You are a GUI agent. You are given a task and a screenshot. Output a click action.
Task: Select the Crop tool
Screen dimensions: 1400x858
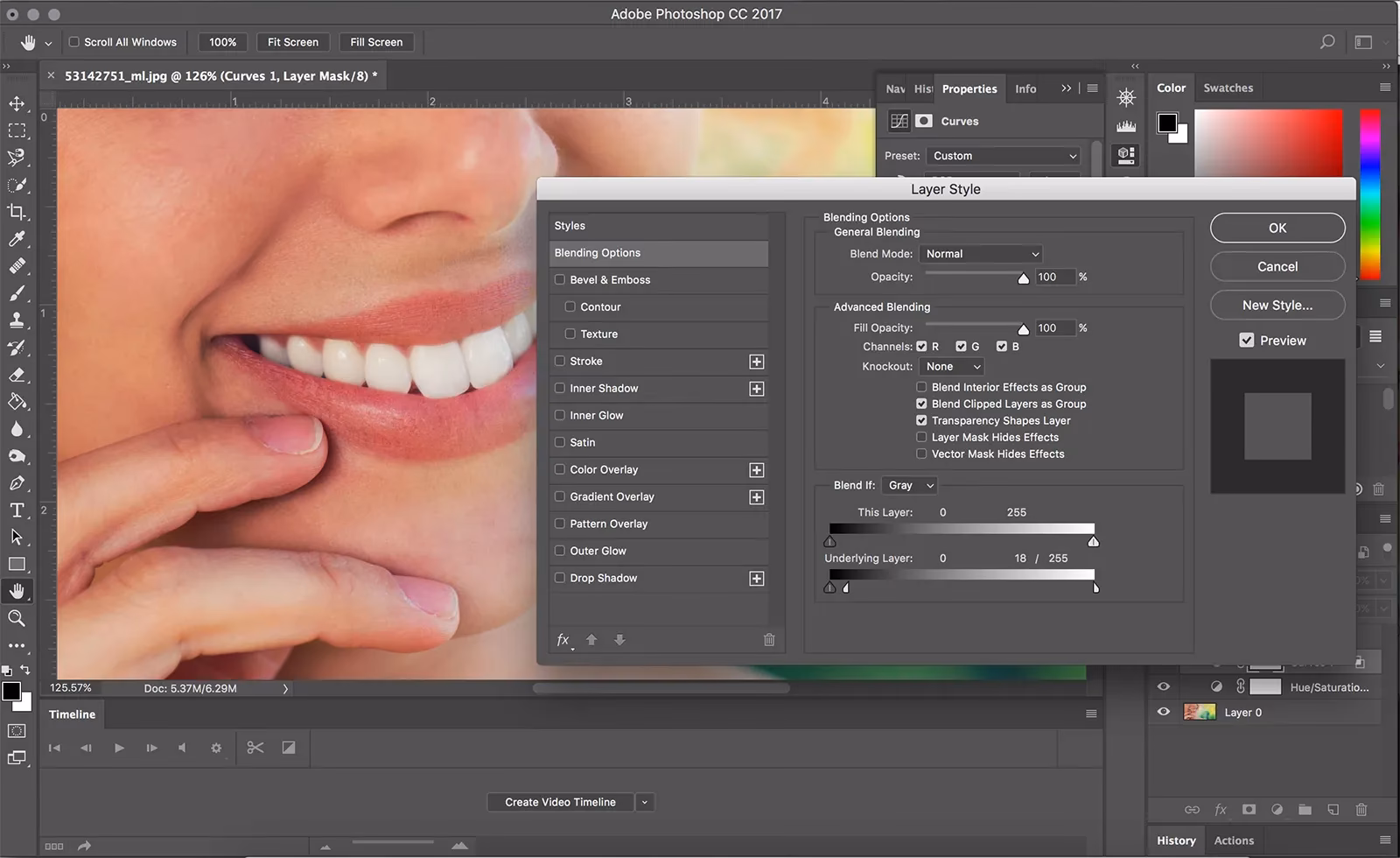17,212
